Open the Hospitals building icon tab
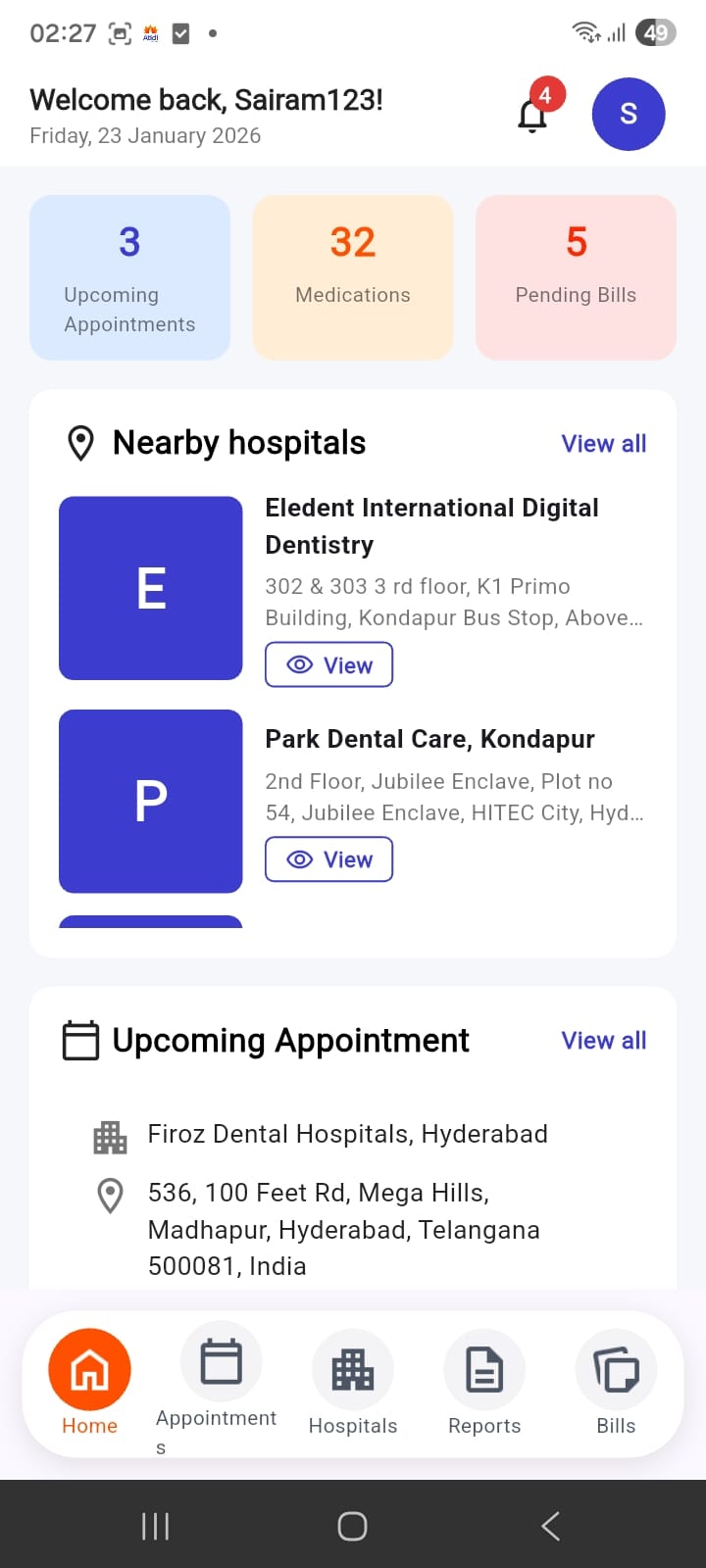This screenshot has height=1568, width=706. click(x=353, y=1369)
